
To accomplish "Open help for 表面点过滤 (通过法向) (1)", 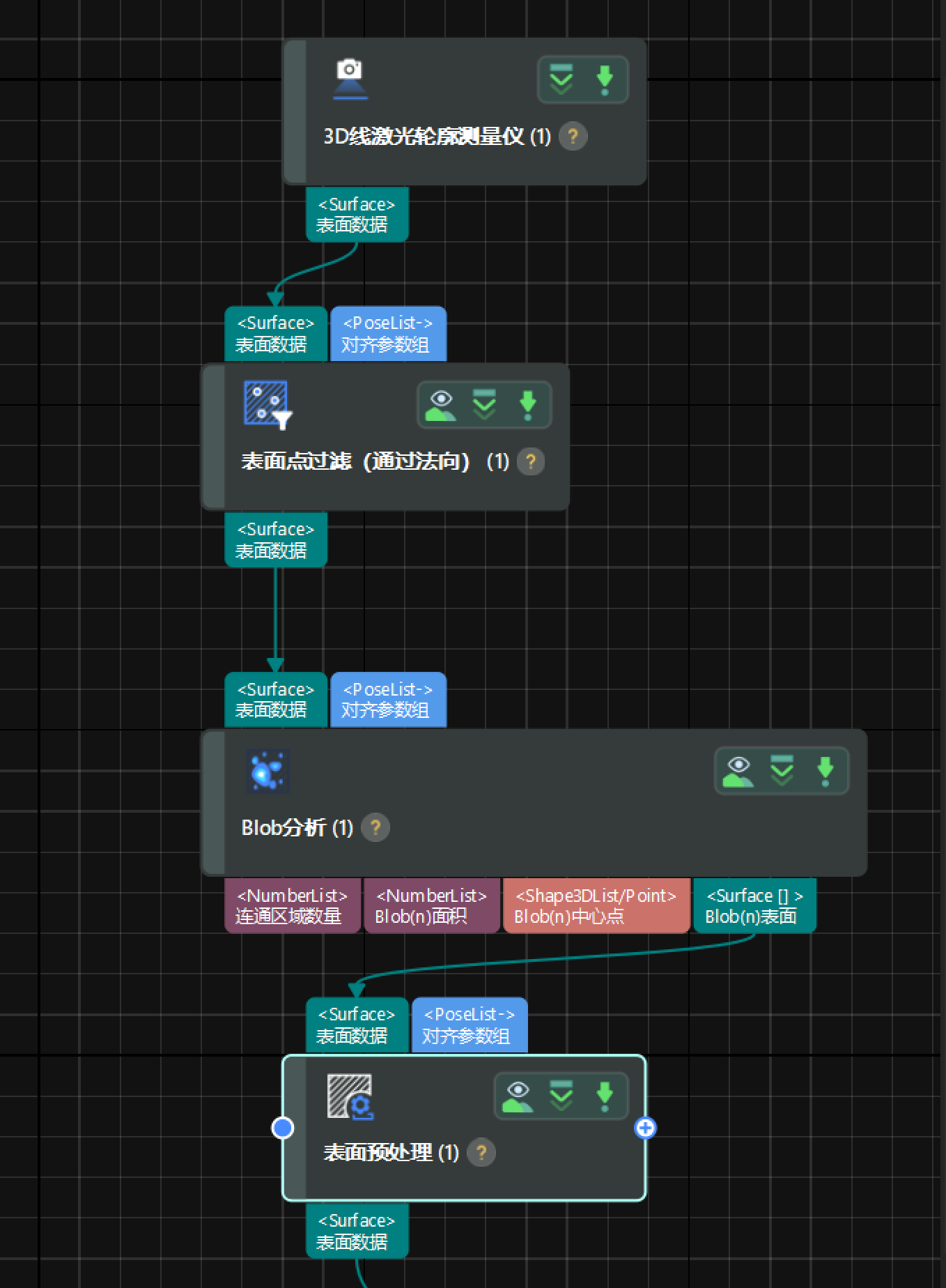I will coord(531,461).
